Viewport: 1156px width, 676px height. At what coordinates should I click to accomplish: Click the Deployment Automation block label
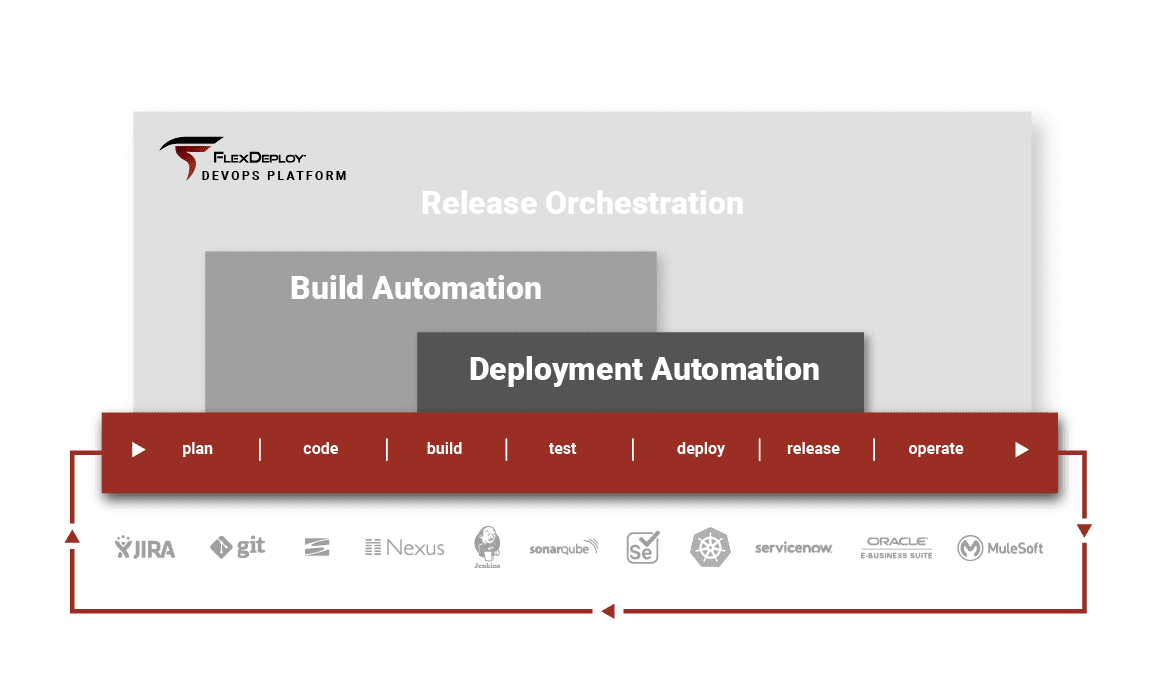pos(644,369)
